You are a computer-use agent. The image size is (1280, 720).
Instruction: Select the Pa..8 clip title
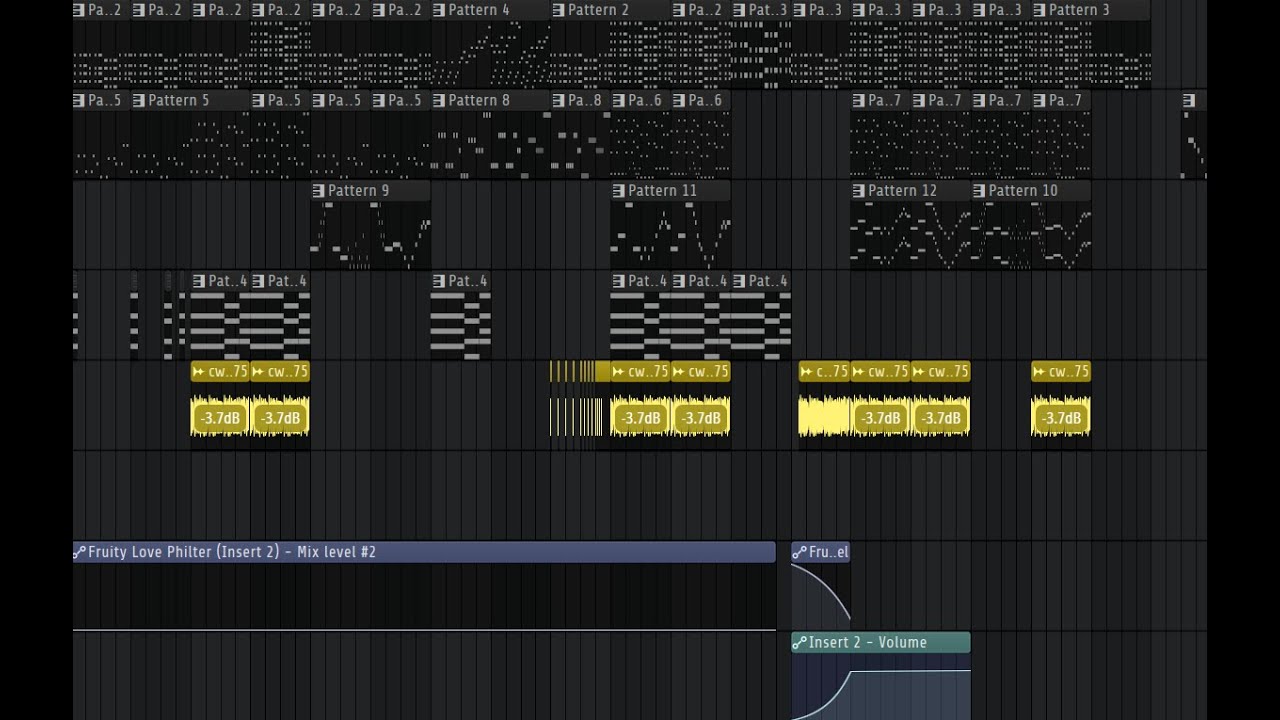click(585, 101)
